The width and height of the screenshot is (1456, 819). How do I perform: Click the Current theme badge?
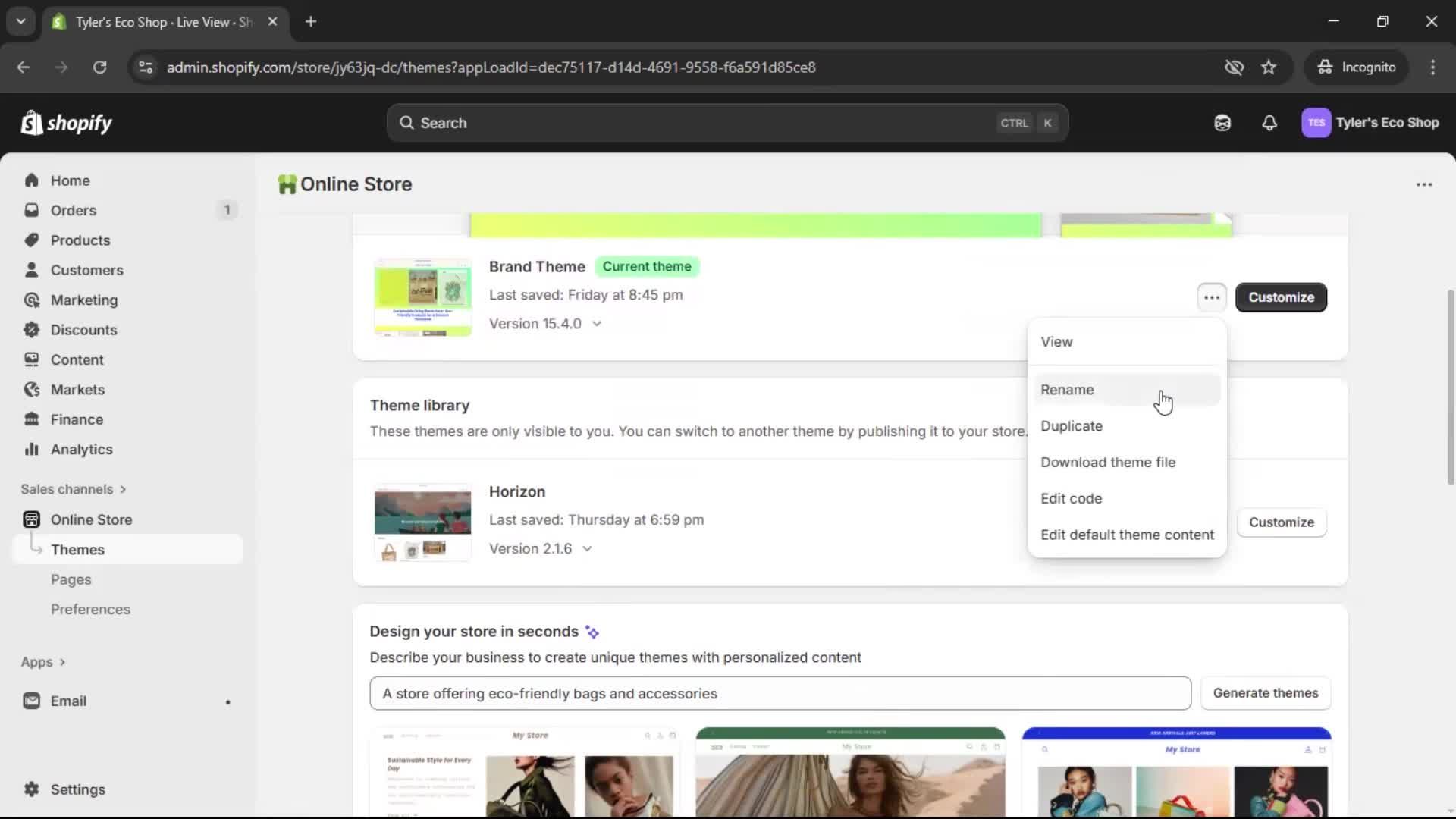(x=646, y=267)
